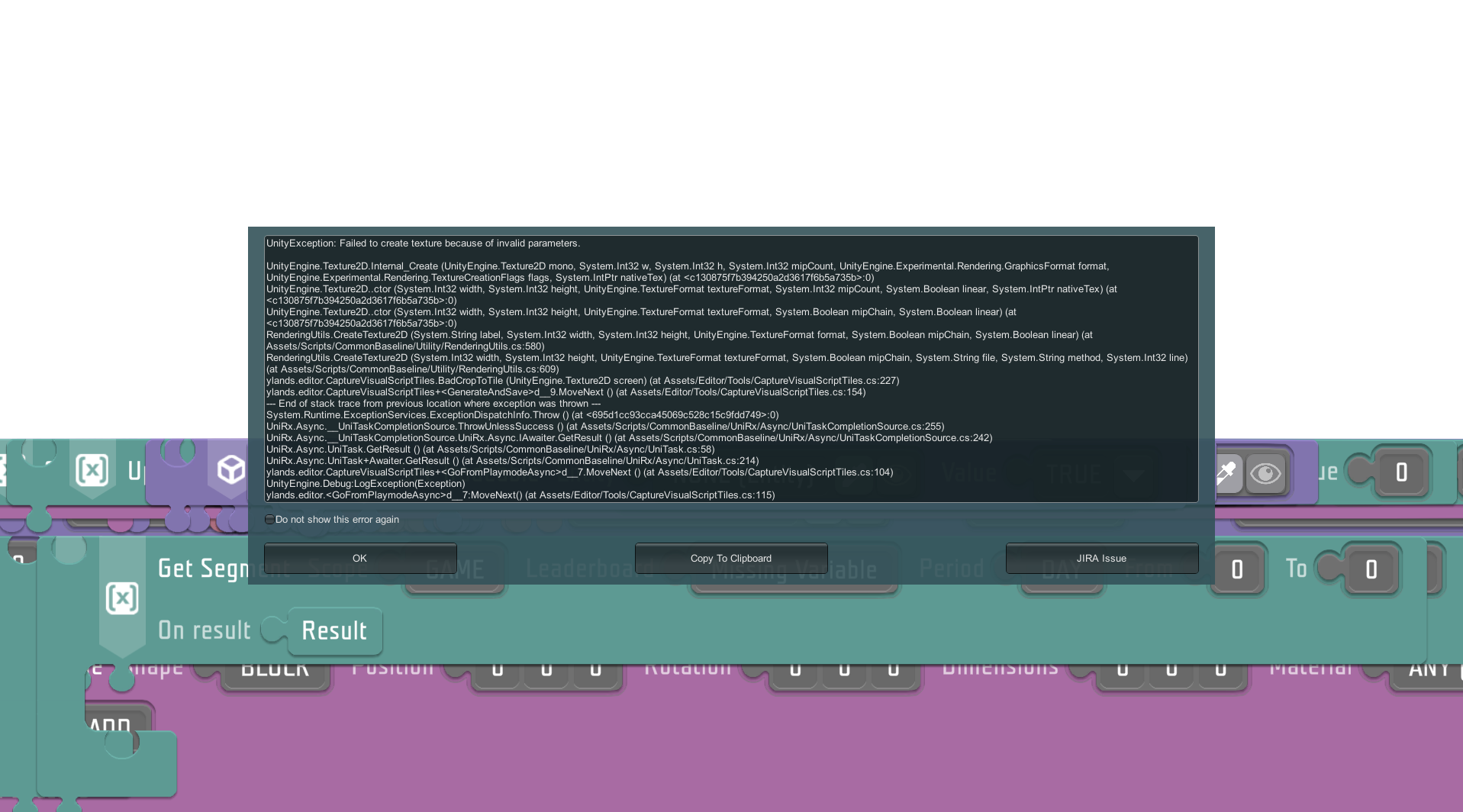Click variable icon on Get Segment block
The height and width of the screenshot is (812, 1463).
(x=122, y=598)
